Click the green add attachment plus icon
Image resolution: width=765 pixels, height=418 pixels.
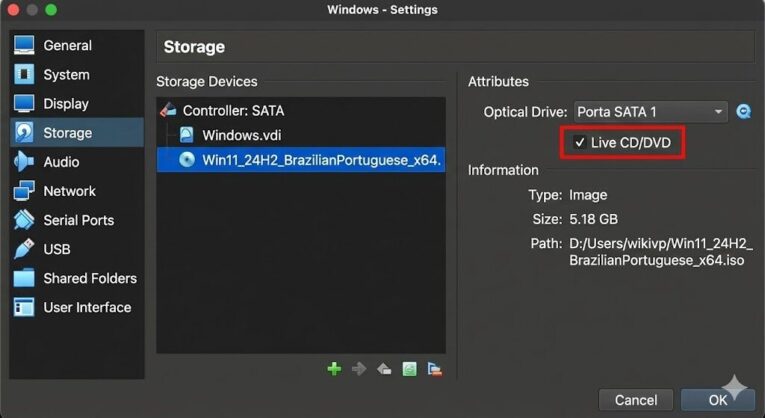[334, 369]
